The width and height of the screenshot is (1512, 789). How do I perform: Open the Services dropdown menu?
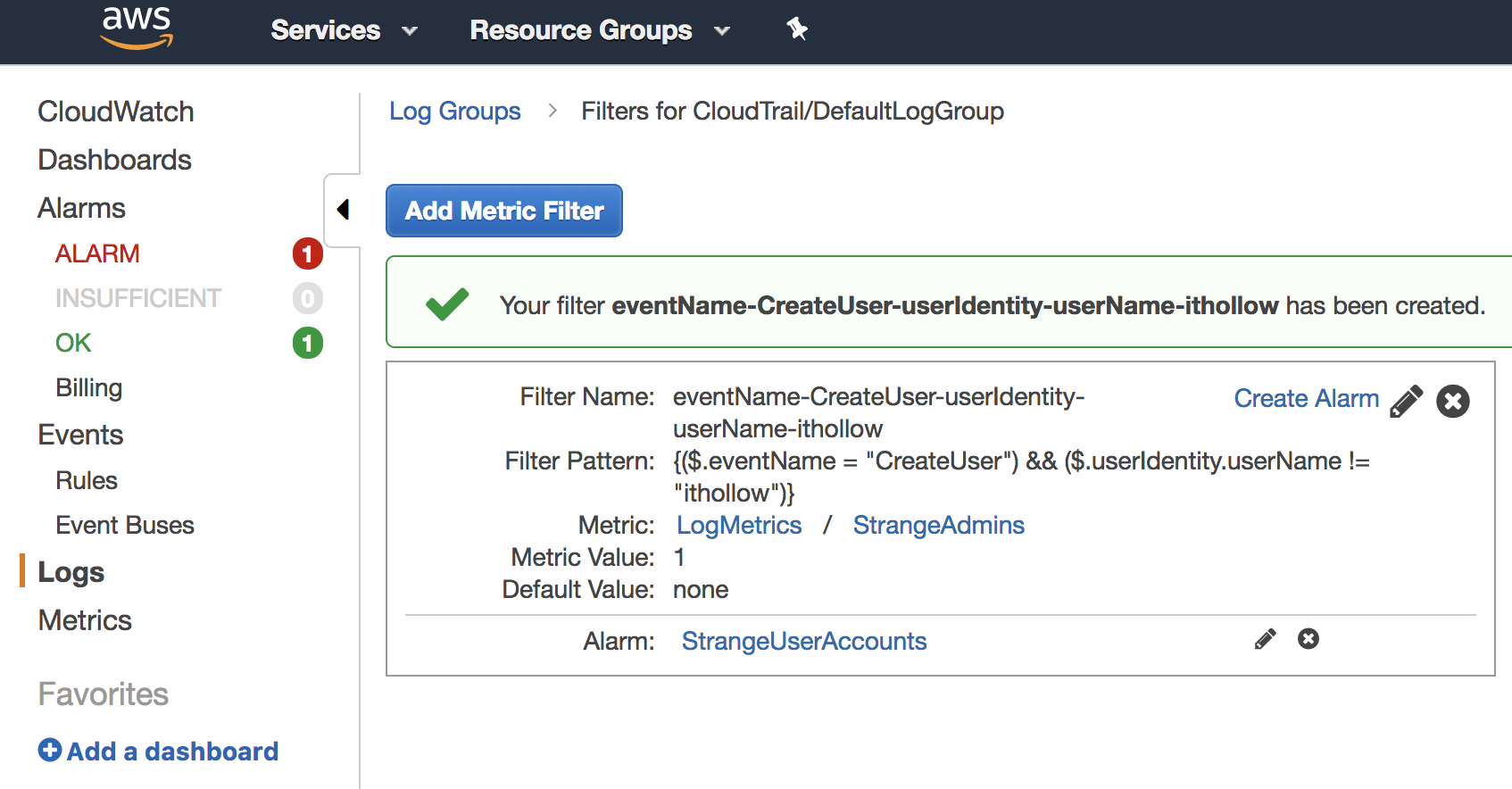point(344,30)
